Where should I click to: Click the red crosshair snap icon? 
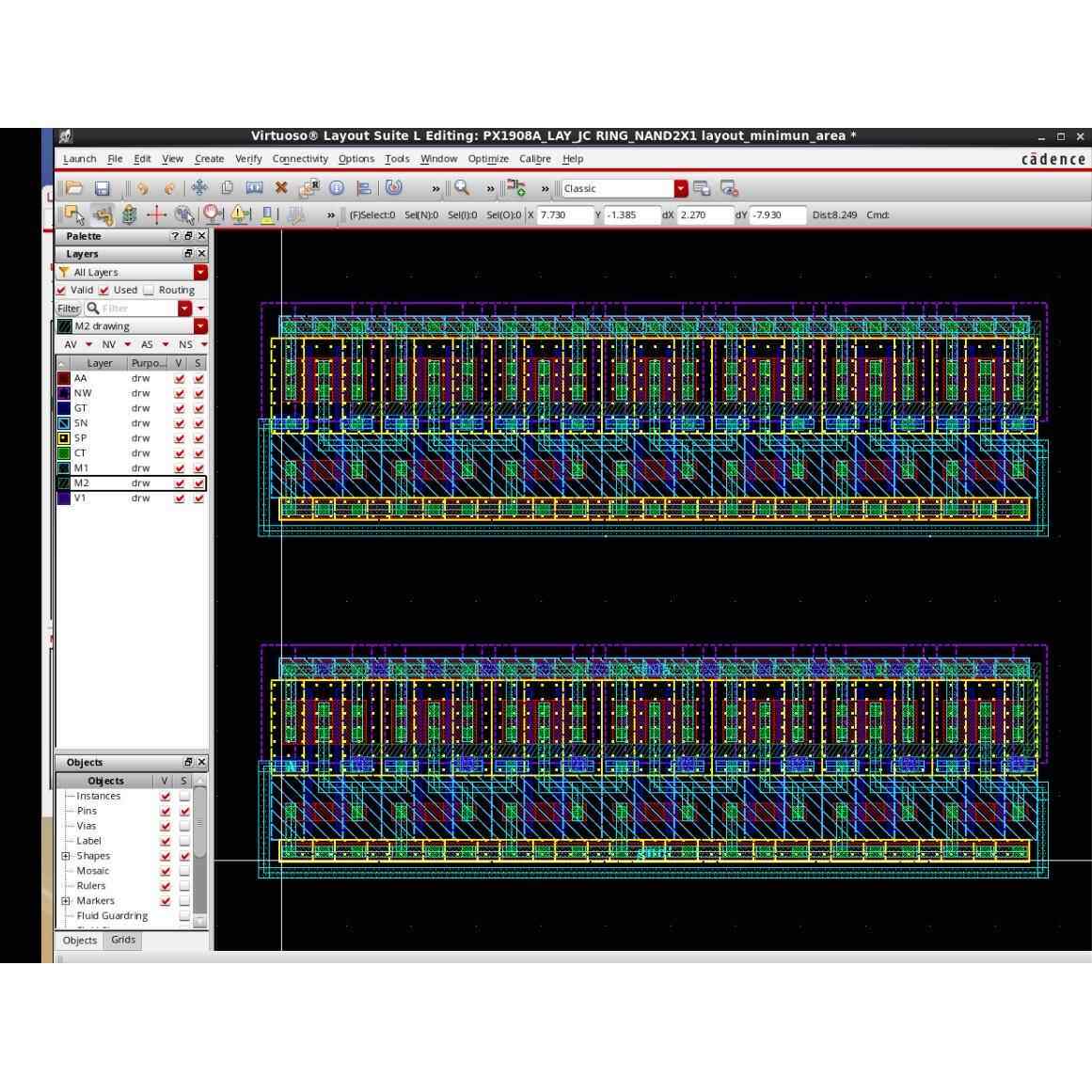click(157, 215)
